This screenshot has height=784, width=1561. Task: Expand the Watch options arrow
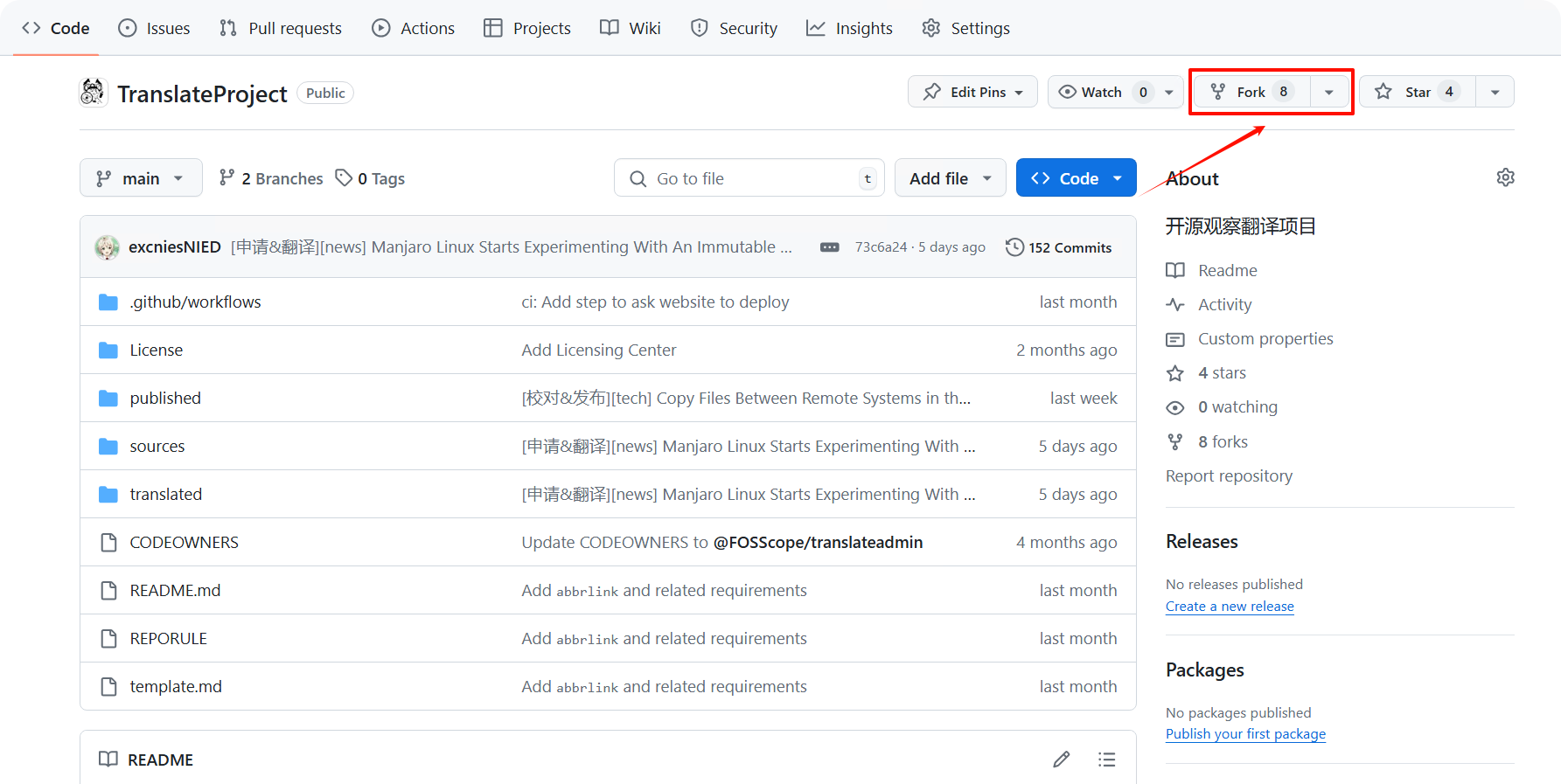click(1169, 92)
